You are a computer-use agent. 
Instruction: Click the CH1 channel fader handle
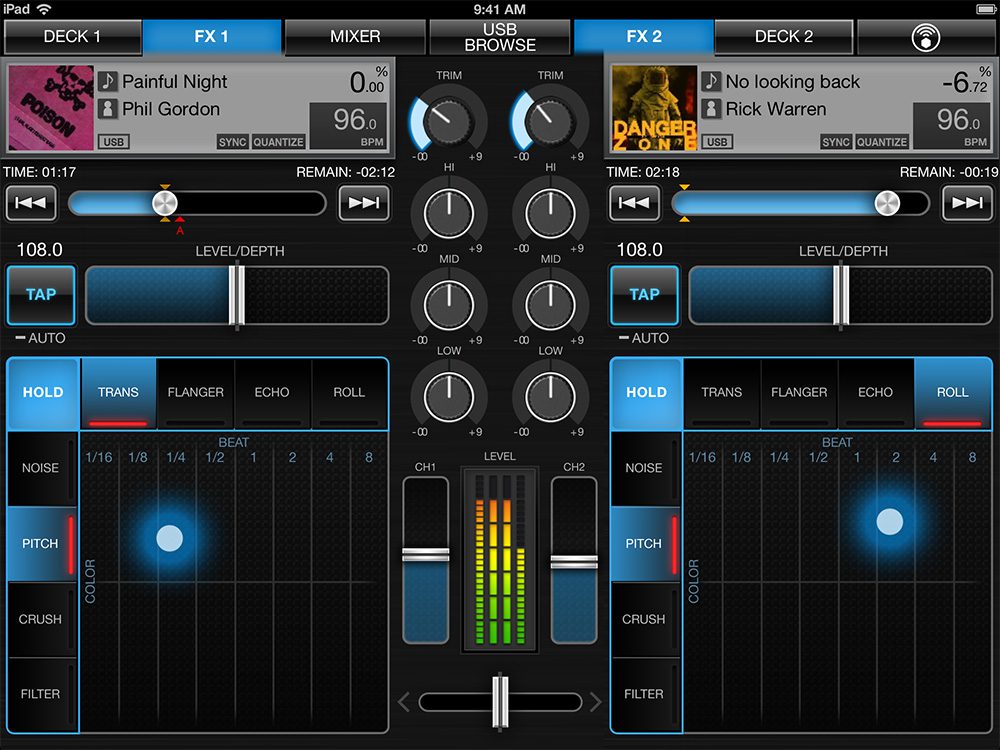pyautogui.click(x=426, y=555)
